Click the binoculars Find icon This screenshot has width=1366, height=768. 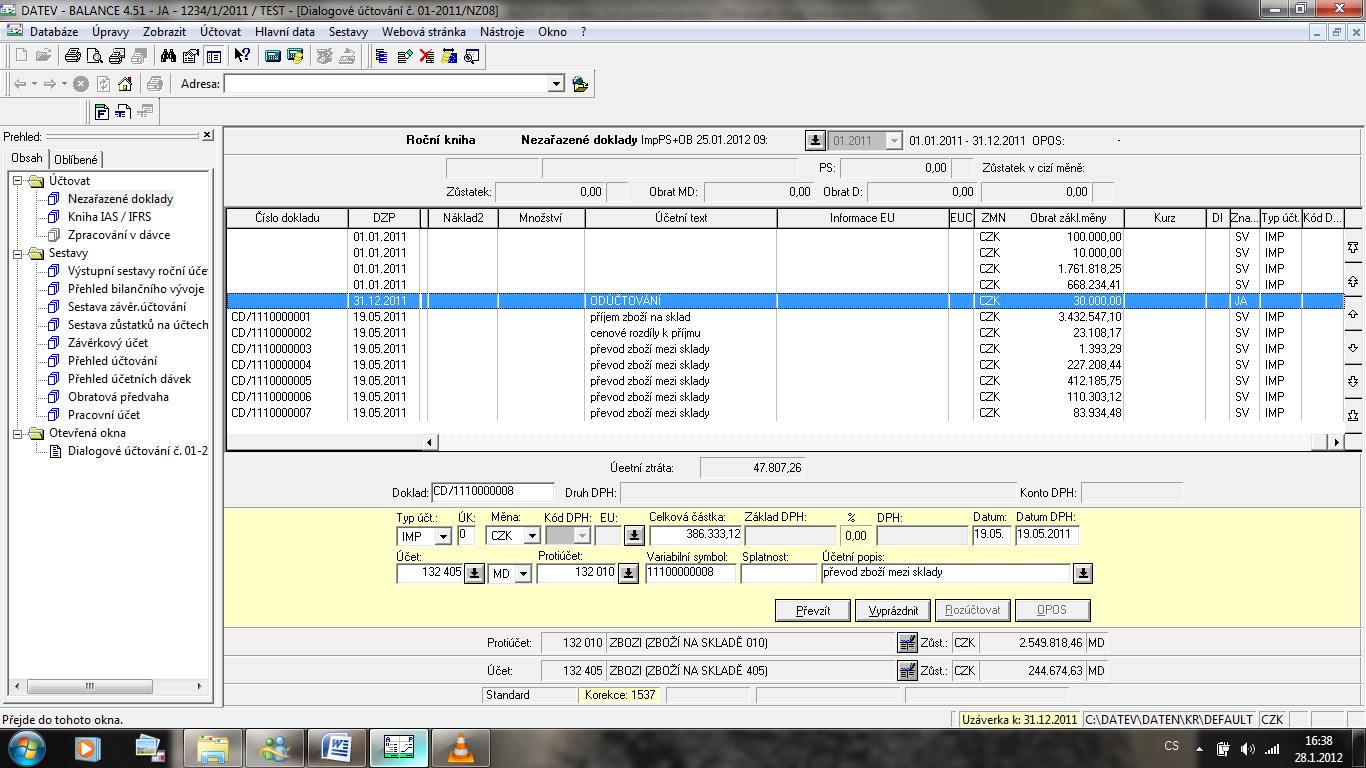(x=168, y=56)
